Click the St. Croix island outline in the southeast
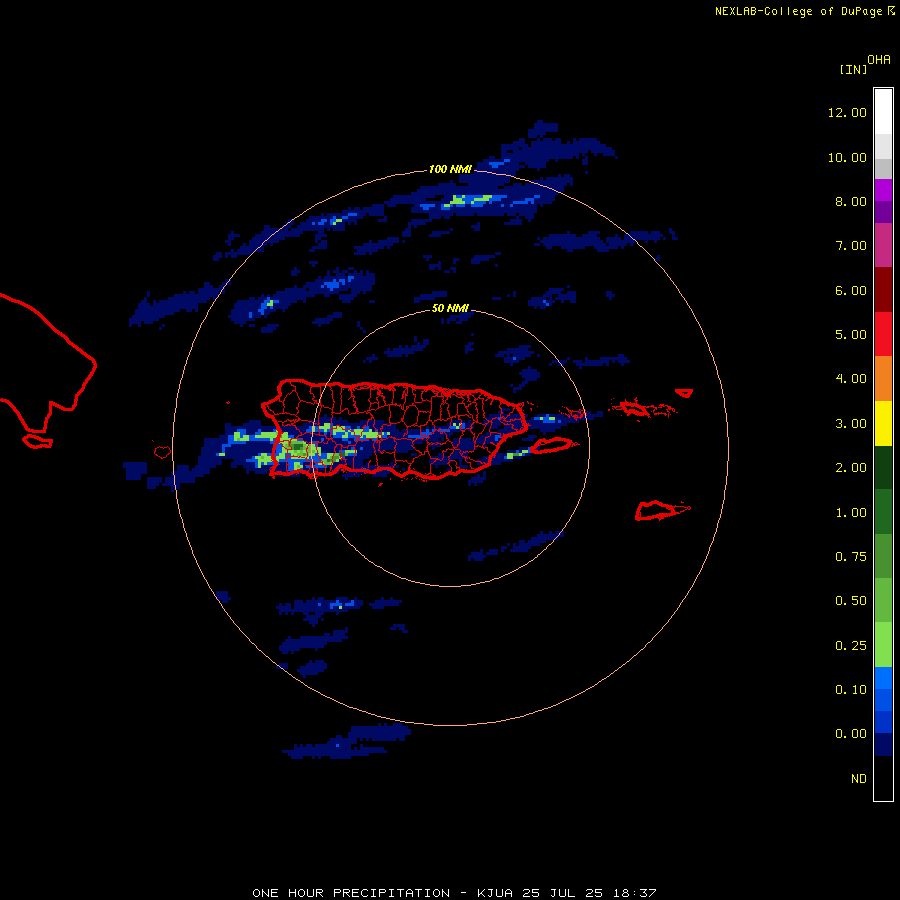This screenshot has width=900, height=900. pos(661,510)
